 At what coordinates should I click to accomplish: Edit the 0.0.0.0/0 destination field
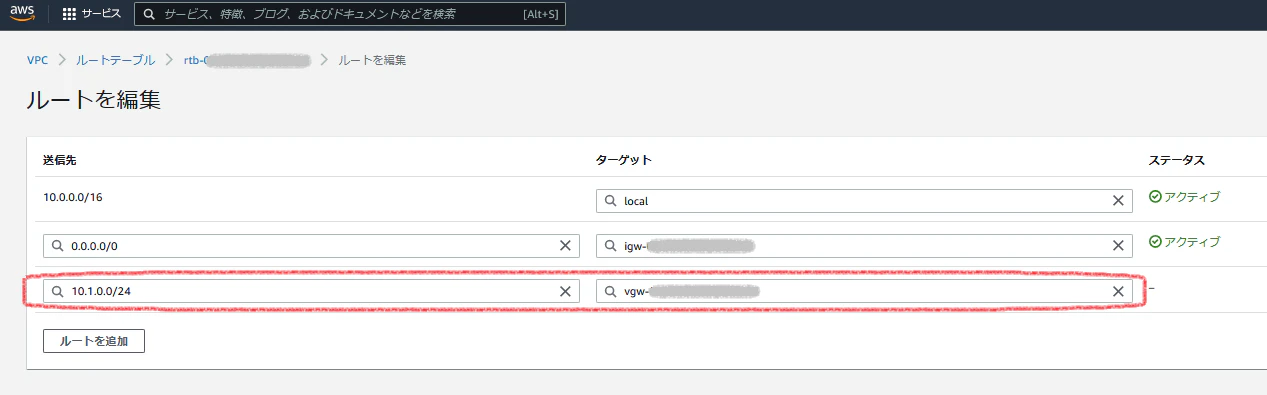pos(311,246)
